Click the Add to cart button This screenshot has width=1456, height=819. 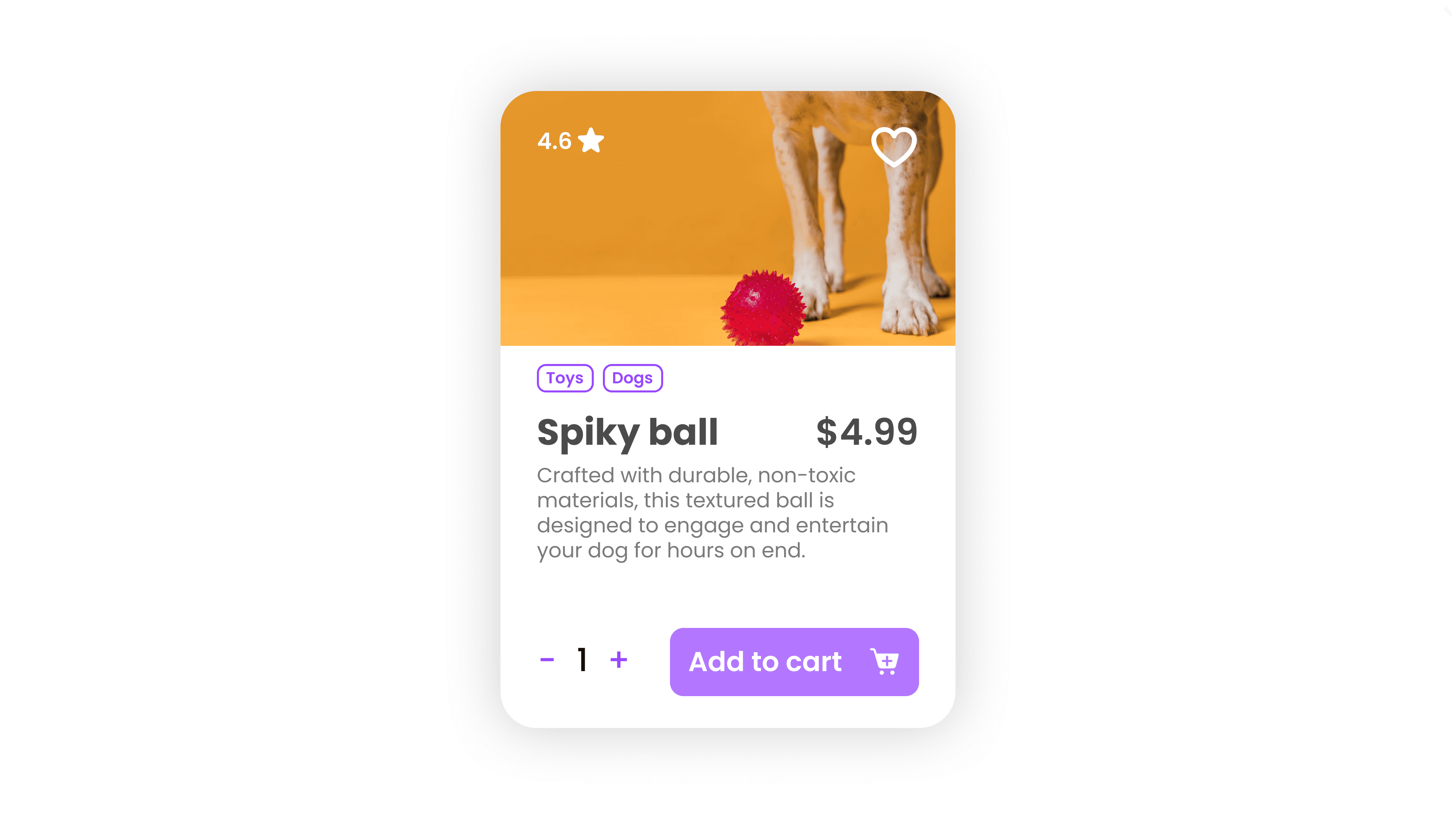(794, 662)
